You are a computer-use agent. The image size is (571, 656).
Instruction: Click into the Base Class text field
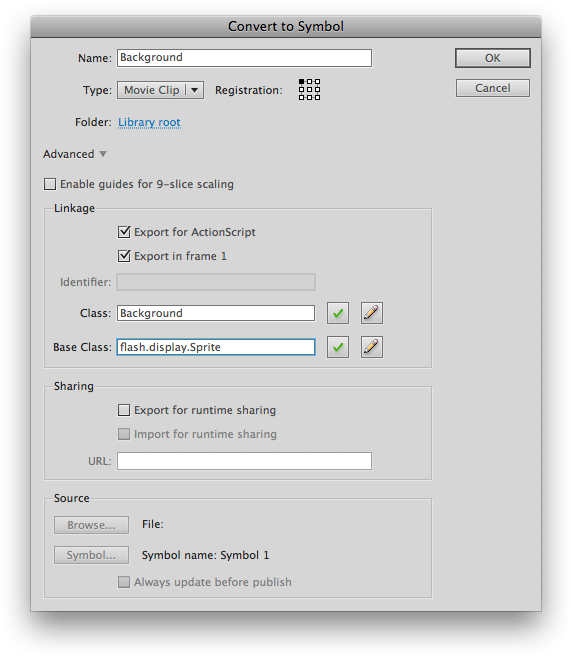coord(216,347)
